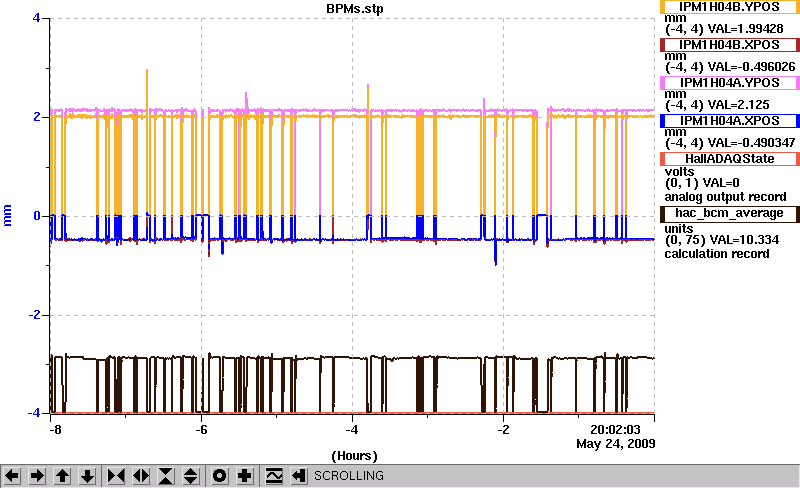The width and height of the screenshot is (800, 488).
Task: Click the 'volts' unit under HallADAQState
Action: pyautogui.click(x=679, y=172)
